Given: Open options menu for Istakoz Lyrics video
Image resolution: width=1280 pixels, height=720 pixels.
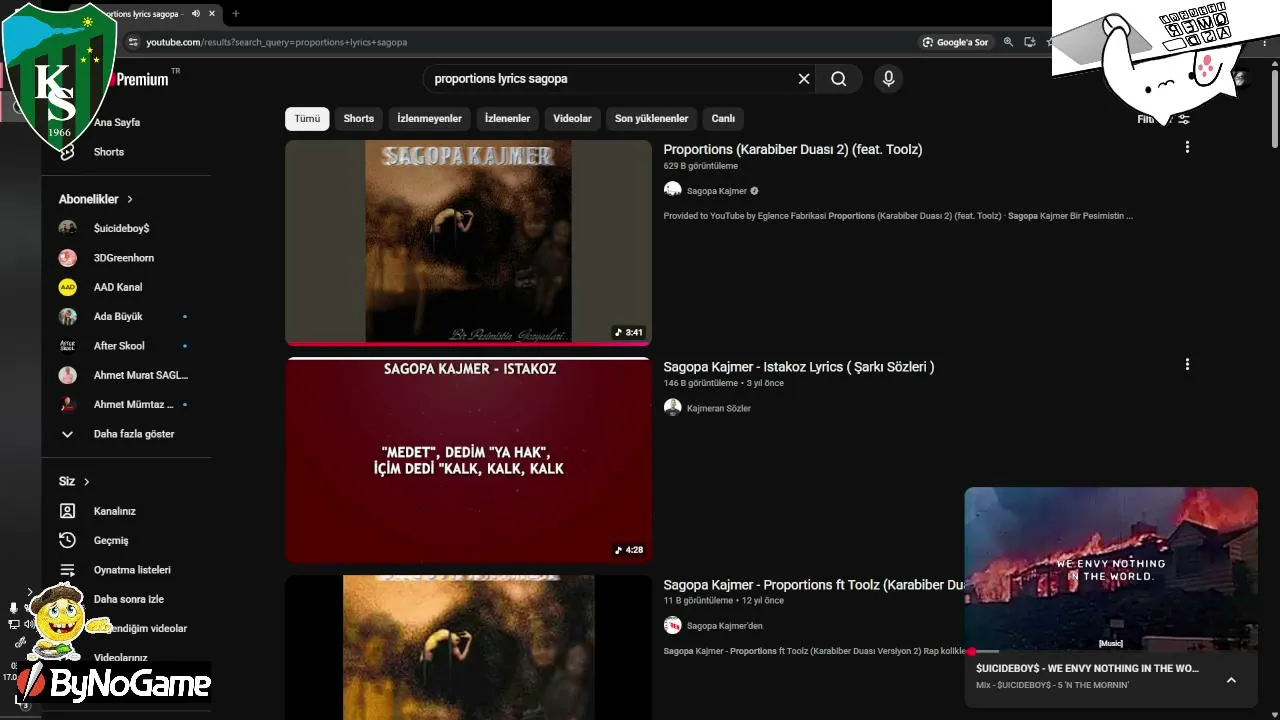Looking at the screenshot, I should (1187, 365).
